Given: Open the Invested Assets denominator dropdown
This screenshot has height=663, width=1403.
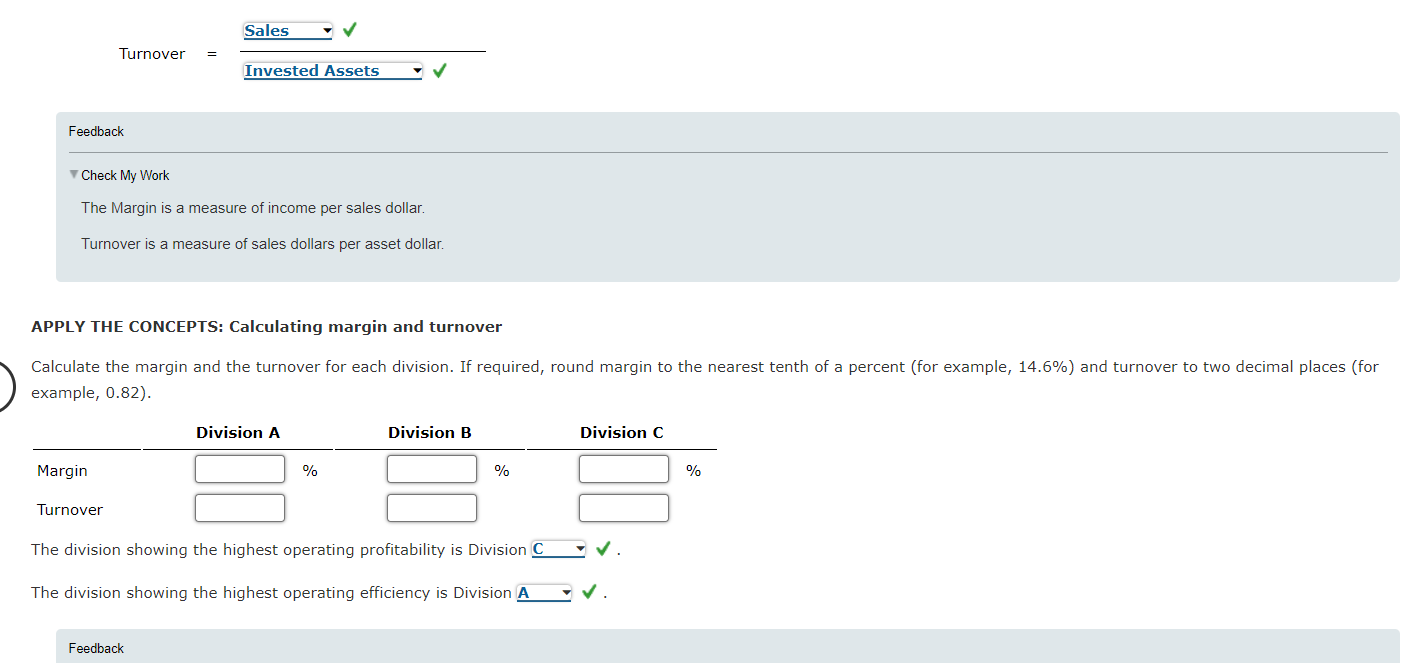Looking at the screenshot, I should tap(333, 71).
